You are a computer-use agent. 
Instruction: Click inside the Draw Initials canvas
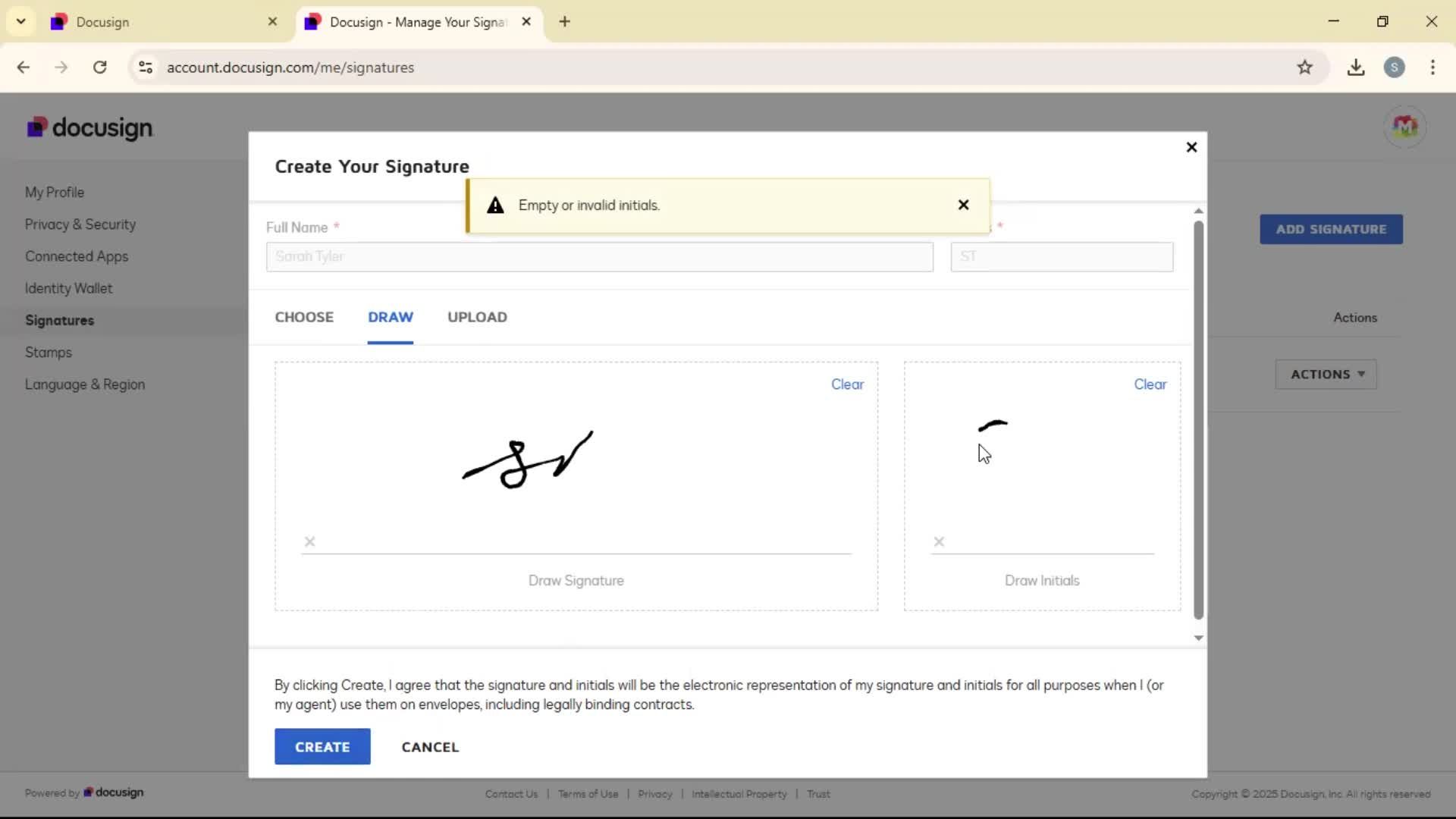pos(1042,486)
